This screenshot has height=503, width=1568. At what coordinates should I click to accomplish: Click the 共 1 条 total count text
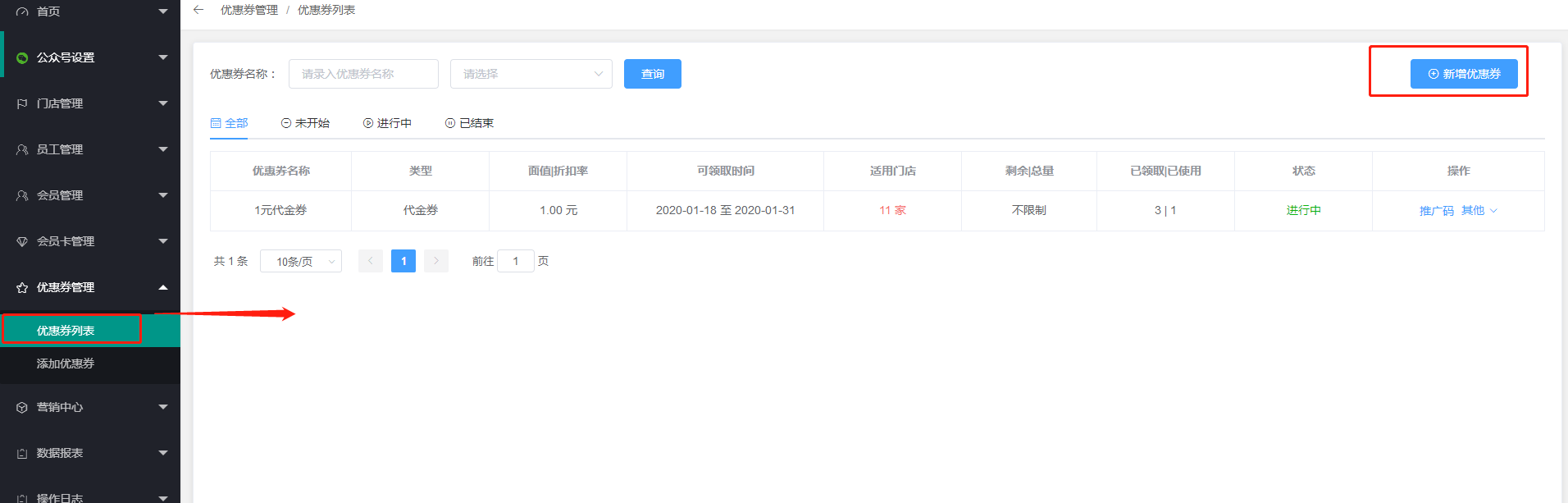(230, 261)
